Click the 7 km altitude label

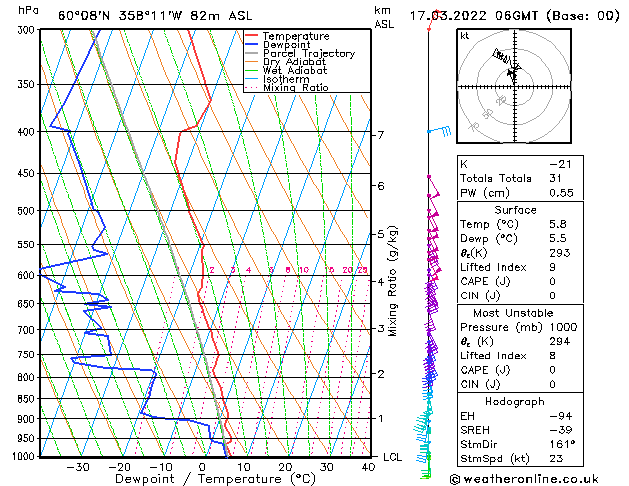[380, 135]
